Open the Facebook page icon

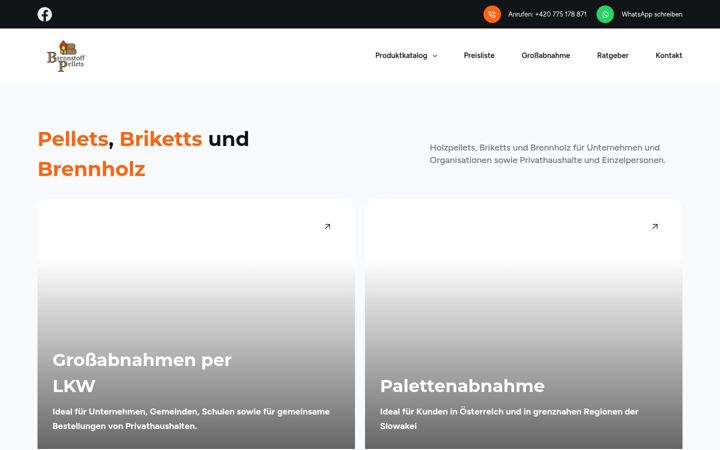pos(45,14)
